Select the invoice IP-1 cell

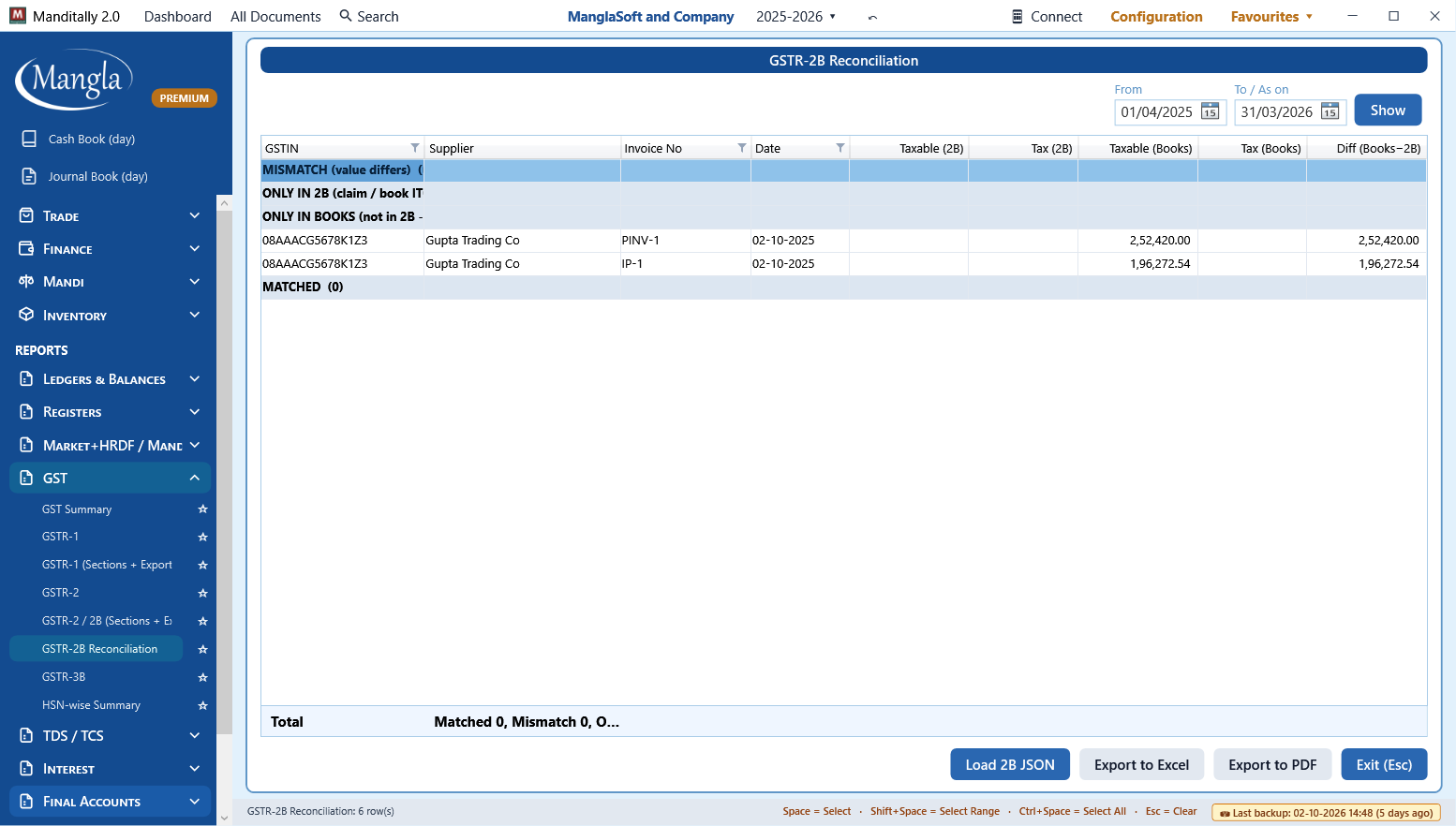coord(685,264)
